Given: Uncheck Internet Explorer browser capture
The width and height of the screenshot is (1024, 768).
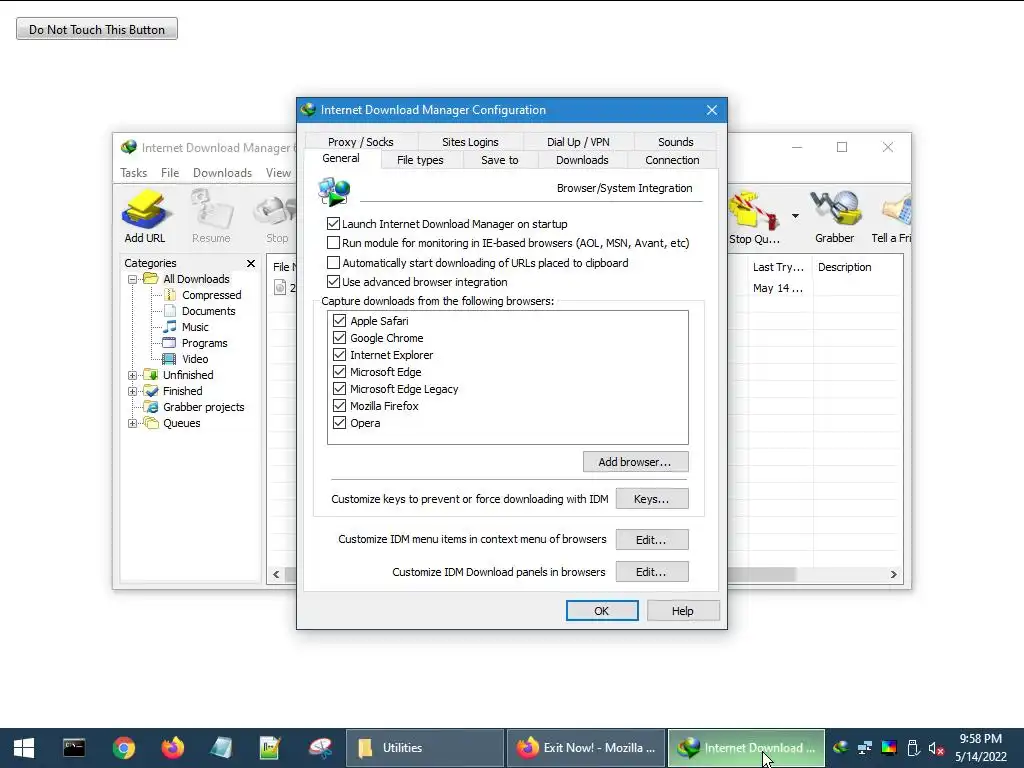Looking at the screenshot, I should [x=339, y=355].
